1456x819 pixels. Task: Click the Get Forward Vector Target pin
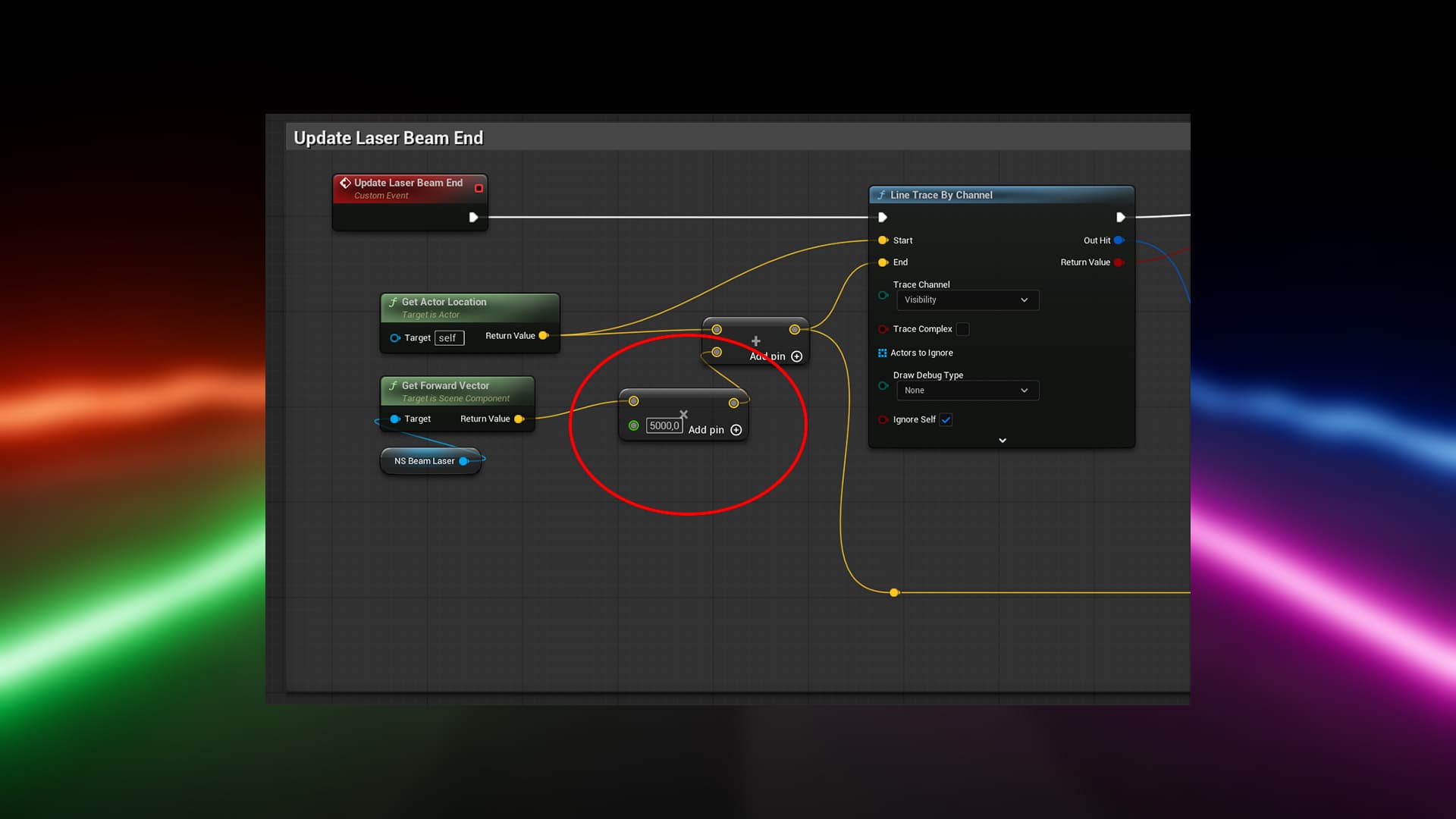395,419
